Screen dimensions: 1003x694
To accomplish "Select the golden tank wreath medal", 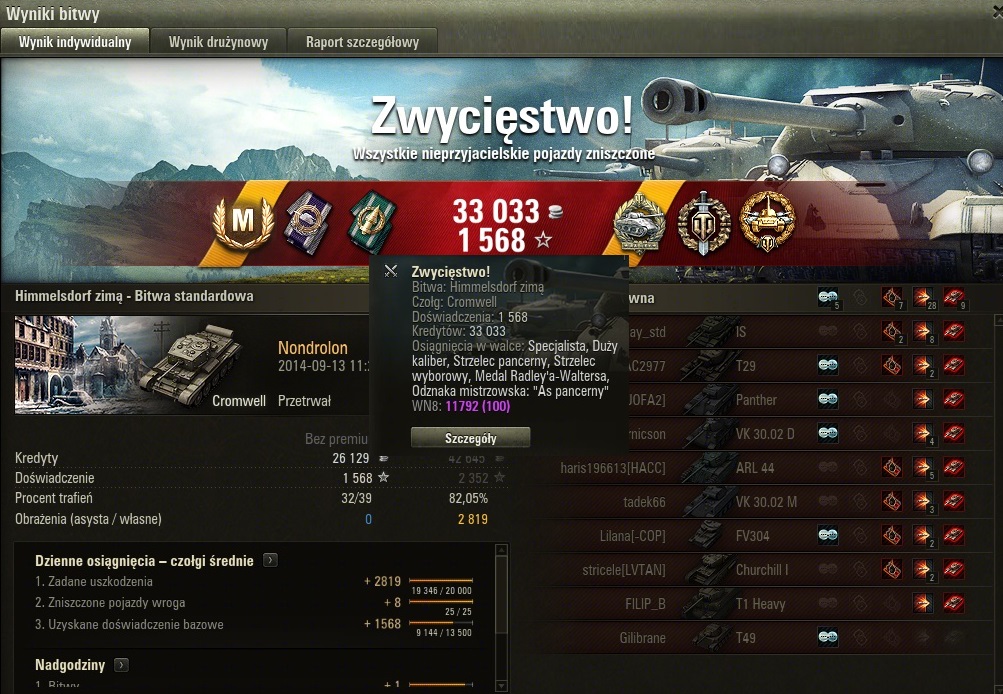I will click(768, 221).
